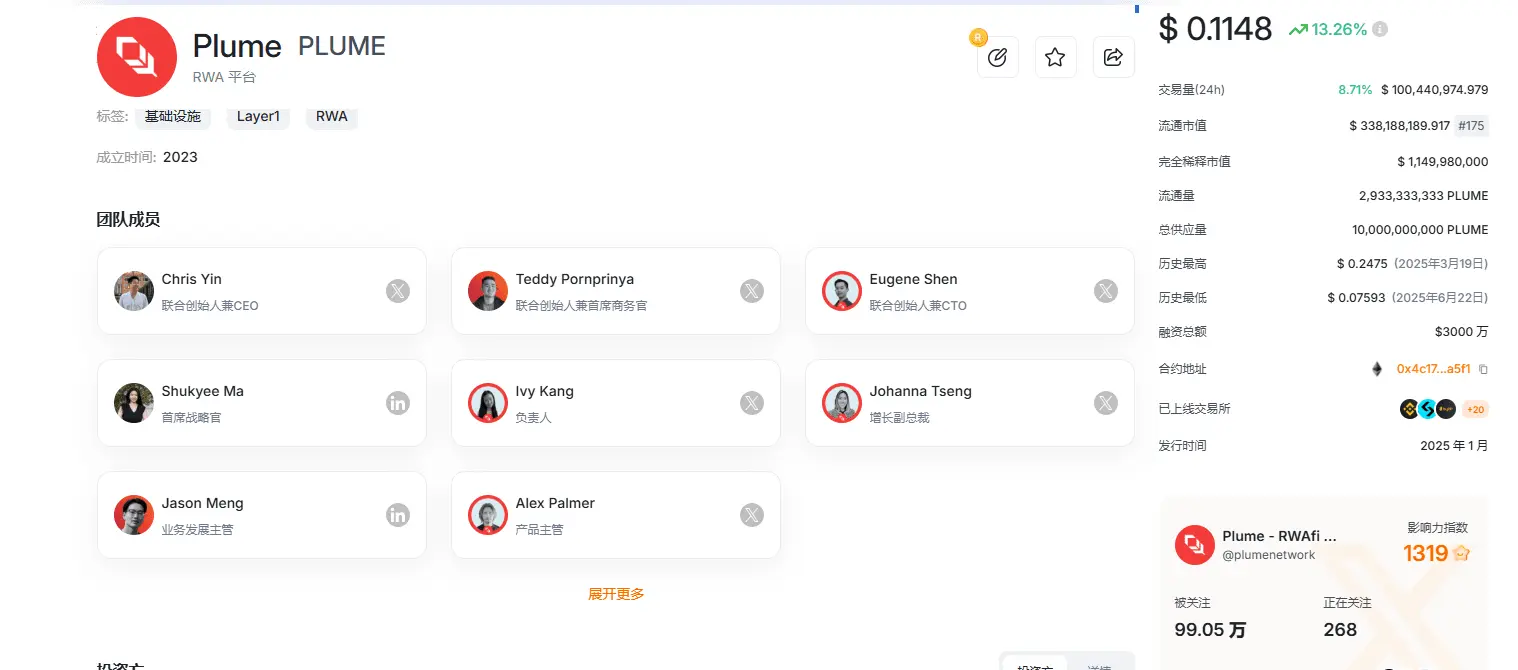Select the Layer1 tag
Viewport: 1518px width, 670px height.
coord(258,117)
